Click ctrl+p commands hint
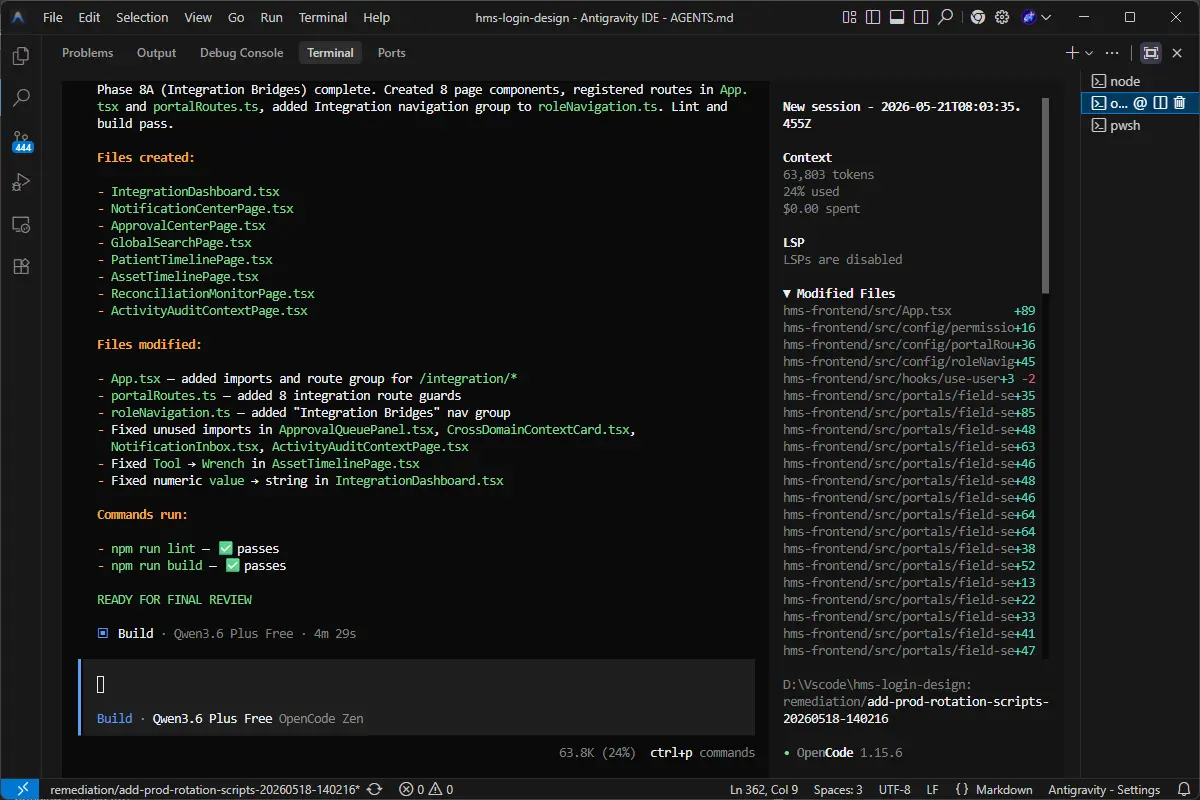Viewport: 1200px width, 800px height. point(702,752)
